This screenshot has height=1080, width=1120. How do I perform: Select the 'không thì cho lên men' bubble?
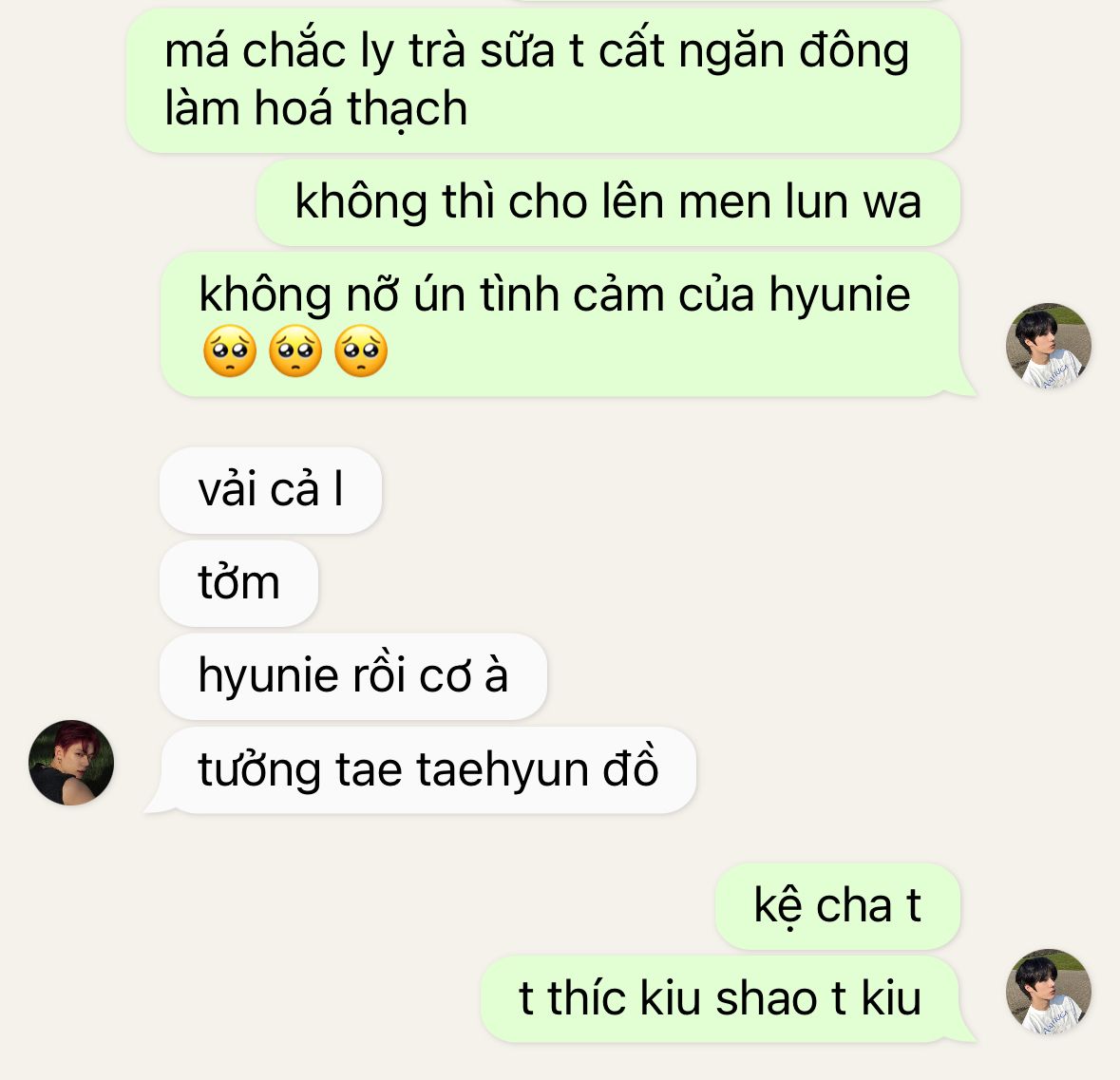tap(608, 203)
